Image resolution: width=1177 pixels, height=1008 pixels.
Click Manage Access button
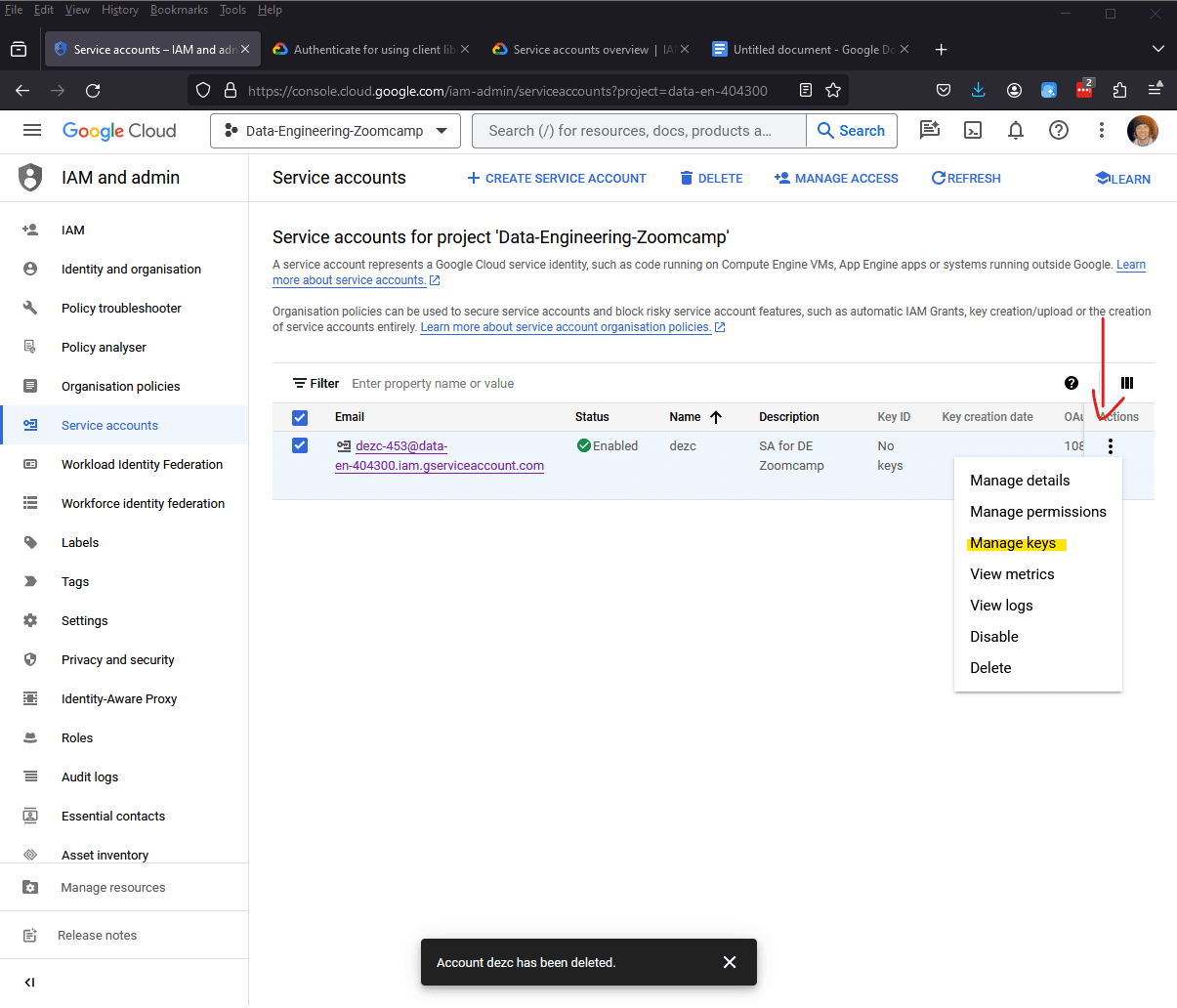click(836, 178)
